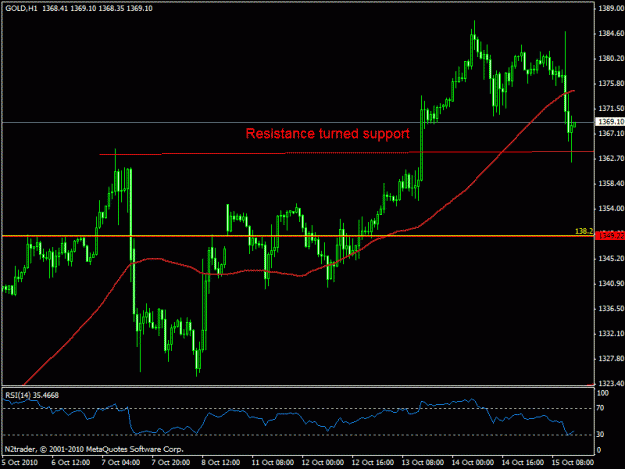
Task: Click the 5 Oct 2010 date label
Action: (20, 462)
